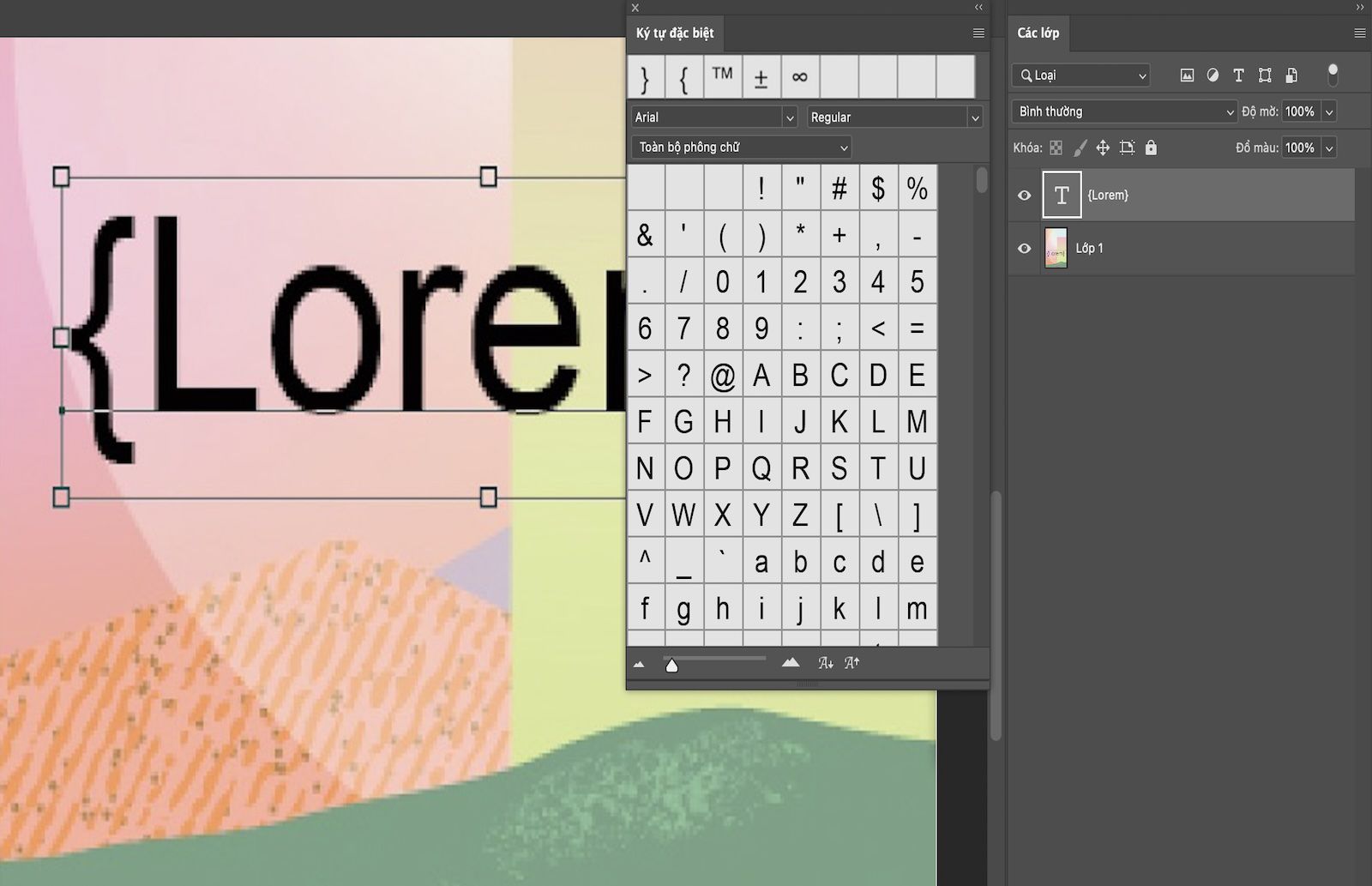Filter for smart objects in Layers panel
Viewport: 1372px width, 886px height.
(x=1291, y=75)
